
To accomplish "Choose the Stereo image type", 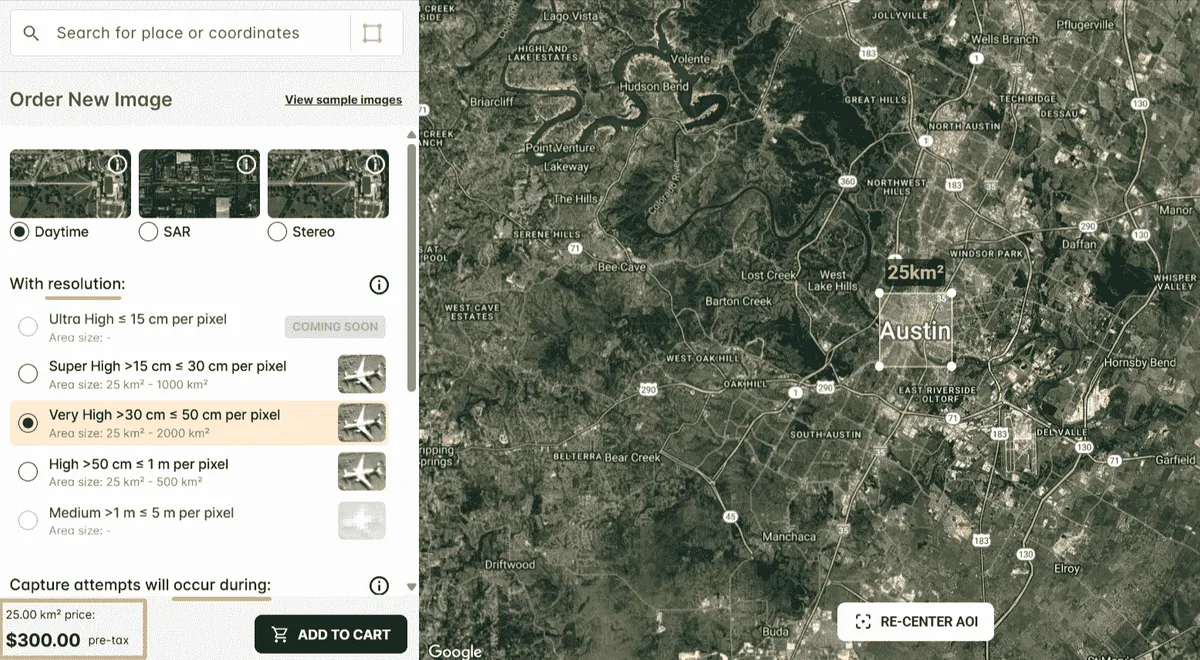I will pyautogui.click(x=277, y=232).
